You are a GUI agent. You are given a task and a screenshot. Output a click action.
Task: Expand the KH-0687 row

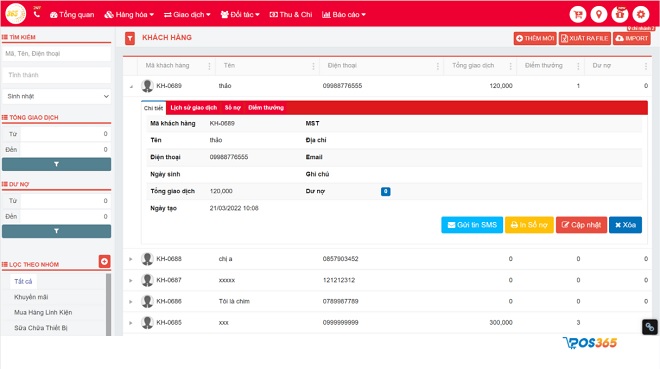tap(130, 280)
